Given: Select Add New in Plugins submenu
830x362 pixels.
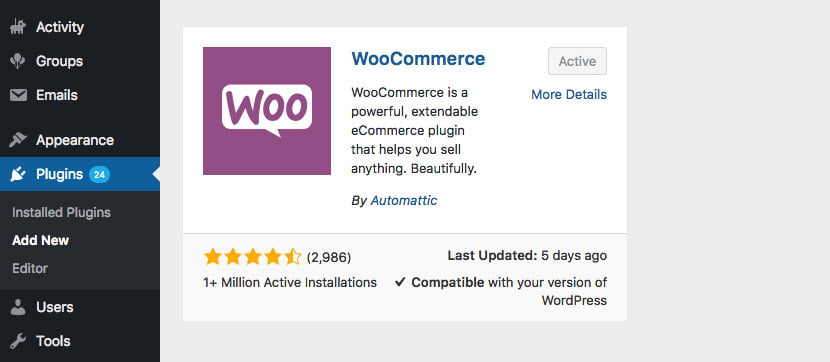Looking at the screenshot, I should coord(40,240).
